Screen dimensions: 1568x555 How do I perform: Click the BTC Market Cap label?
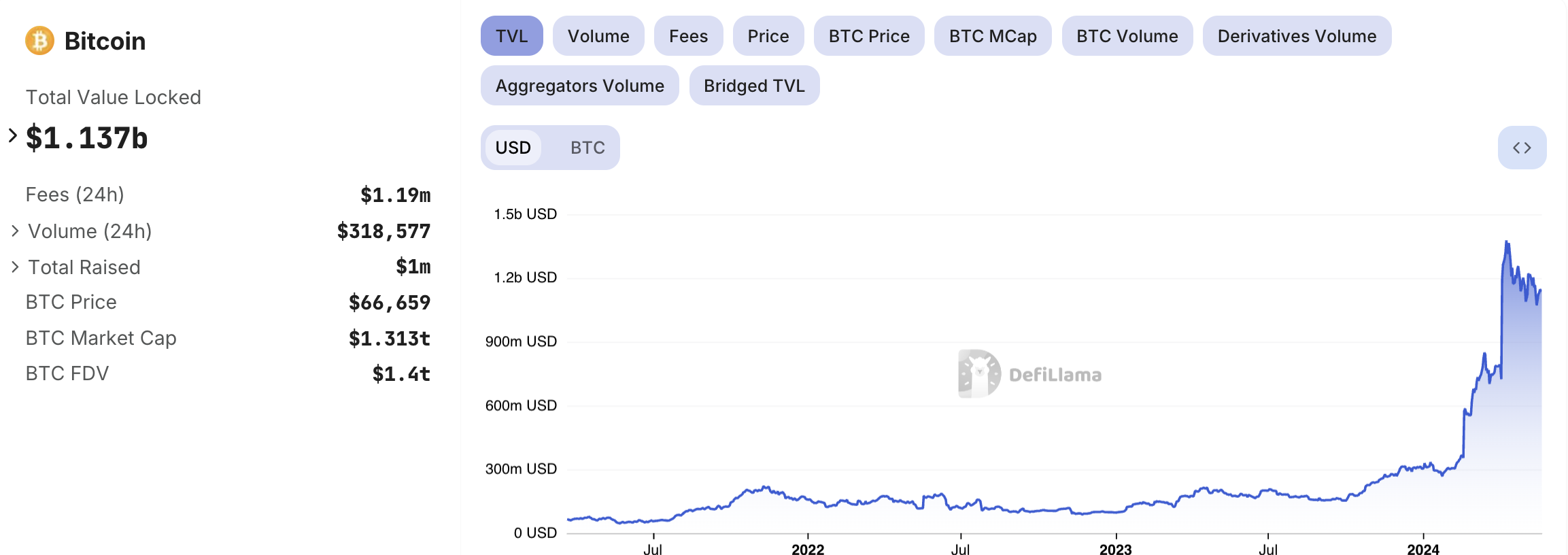click(x=101, y=338)
